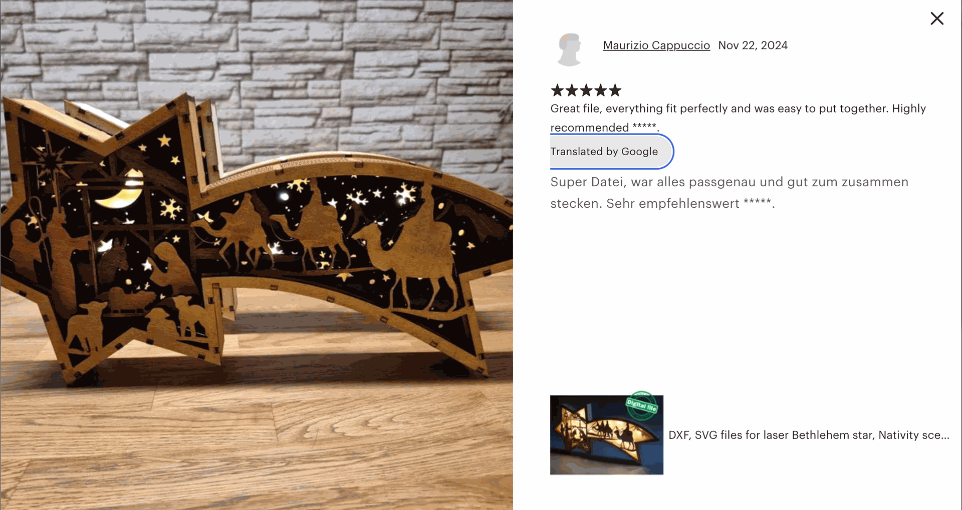
Task: Click the fifth star of the rating
Action: click(x=615, y=91)
